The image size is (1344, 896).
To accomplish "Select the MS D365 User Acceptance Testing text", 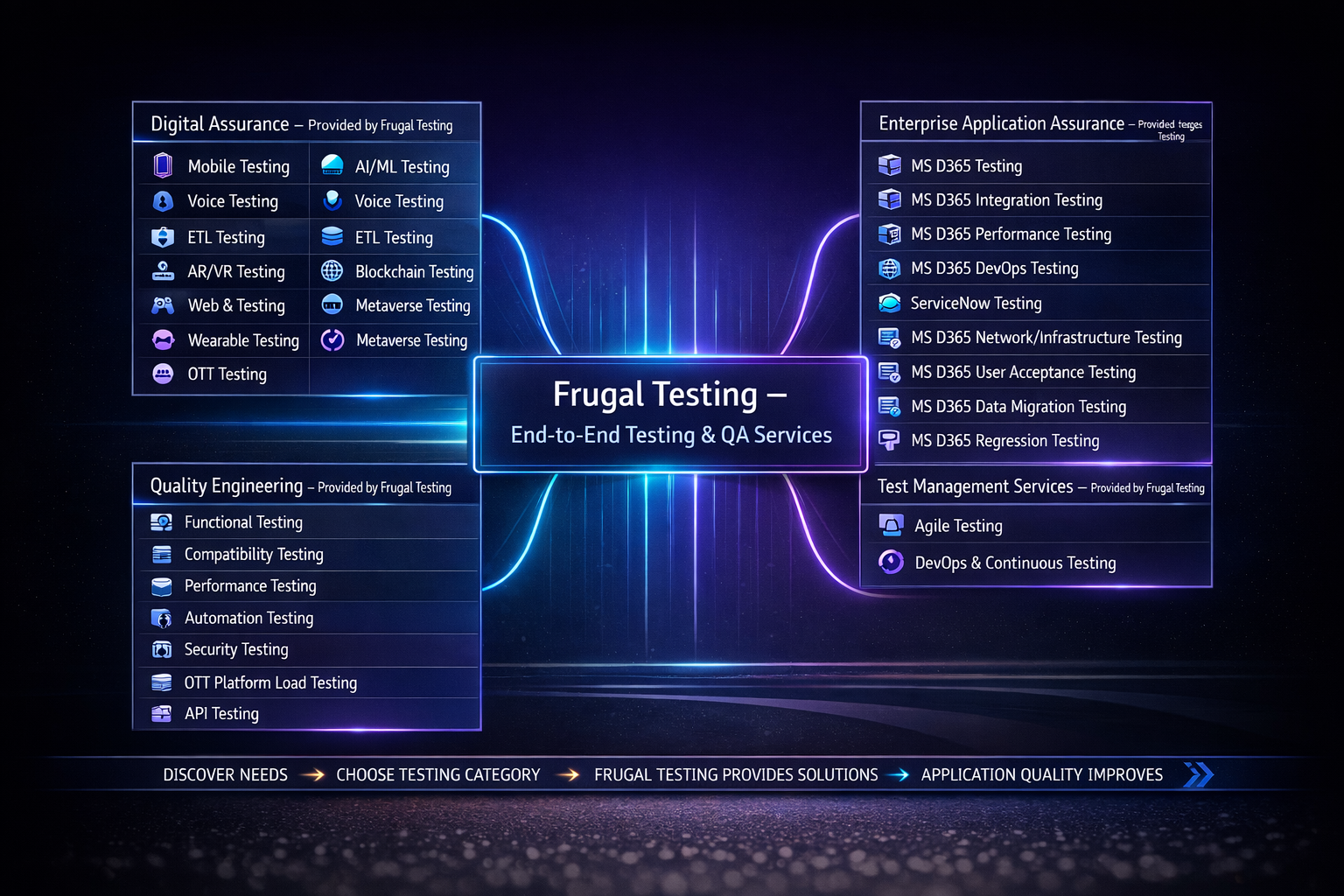I will tap(1024, 372).
